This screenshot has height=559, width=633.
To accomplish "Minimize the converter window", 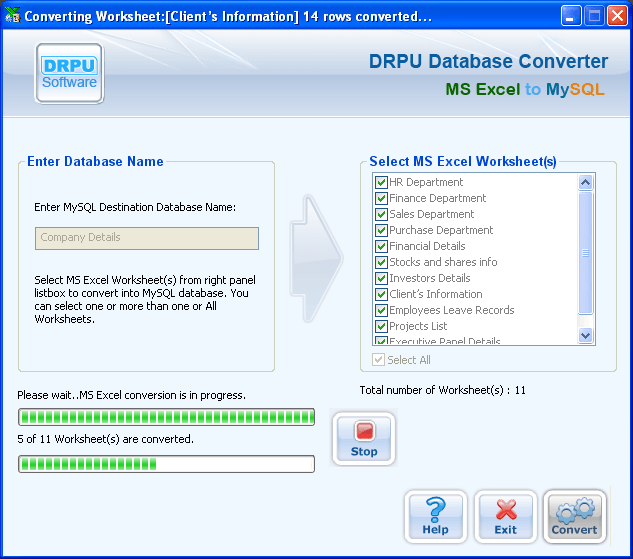I will pyautogui.click(x=570, y=16).
